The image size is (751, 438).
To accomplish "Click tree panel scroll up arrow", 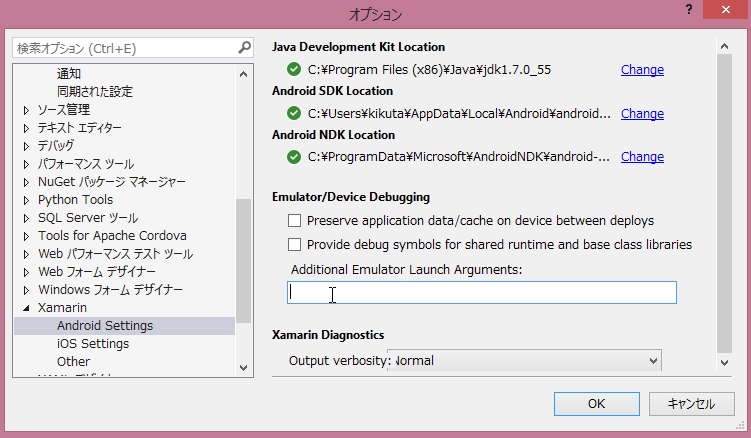I will coord(243,74).
